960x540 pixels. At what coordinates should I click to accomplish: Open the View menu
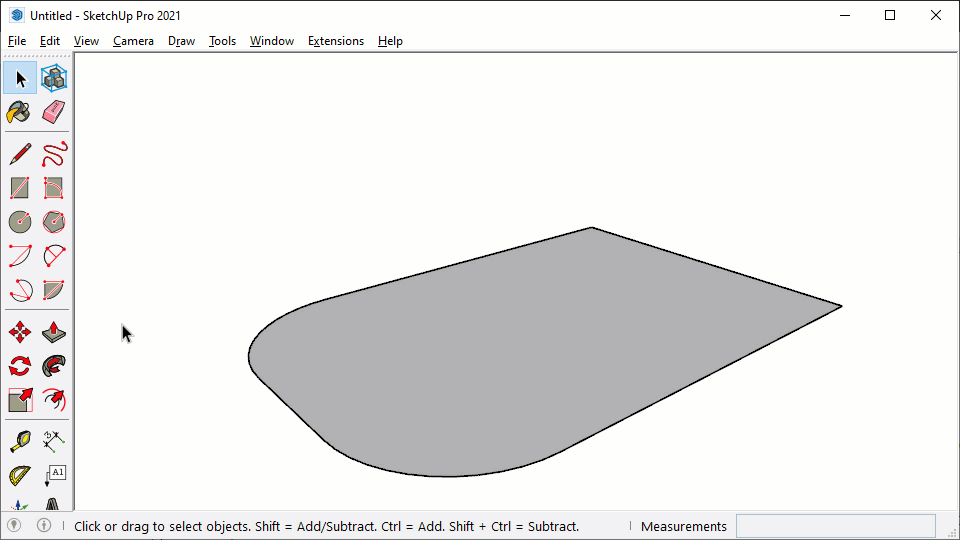coord(86,41)
